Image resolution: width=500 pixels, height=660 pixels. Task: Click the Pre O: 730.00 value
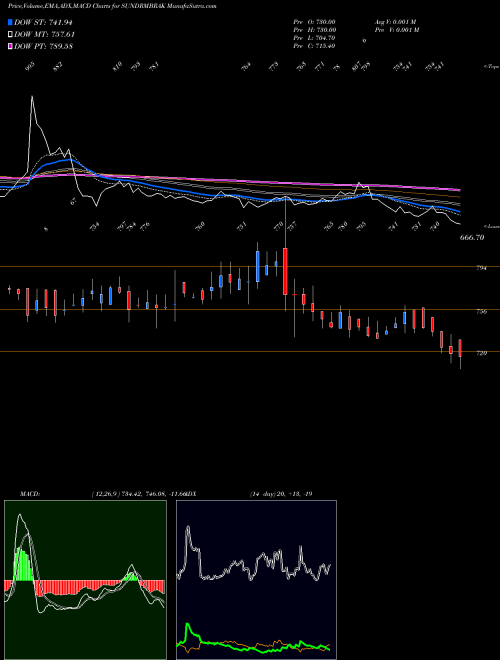[x=314, y=22]
